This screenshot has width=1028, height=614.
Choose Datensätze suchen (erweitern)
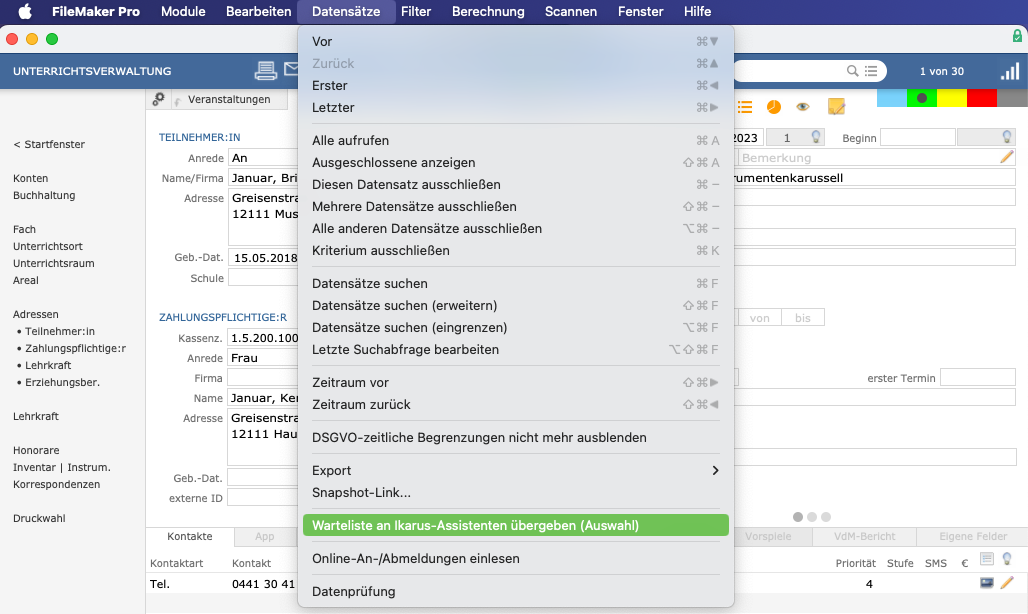coord(515,305)
